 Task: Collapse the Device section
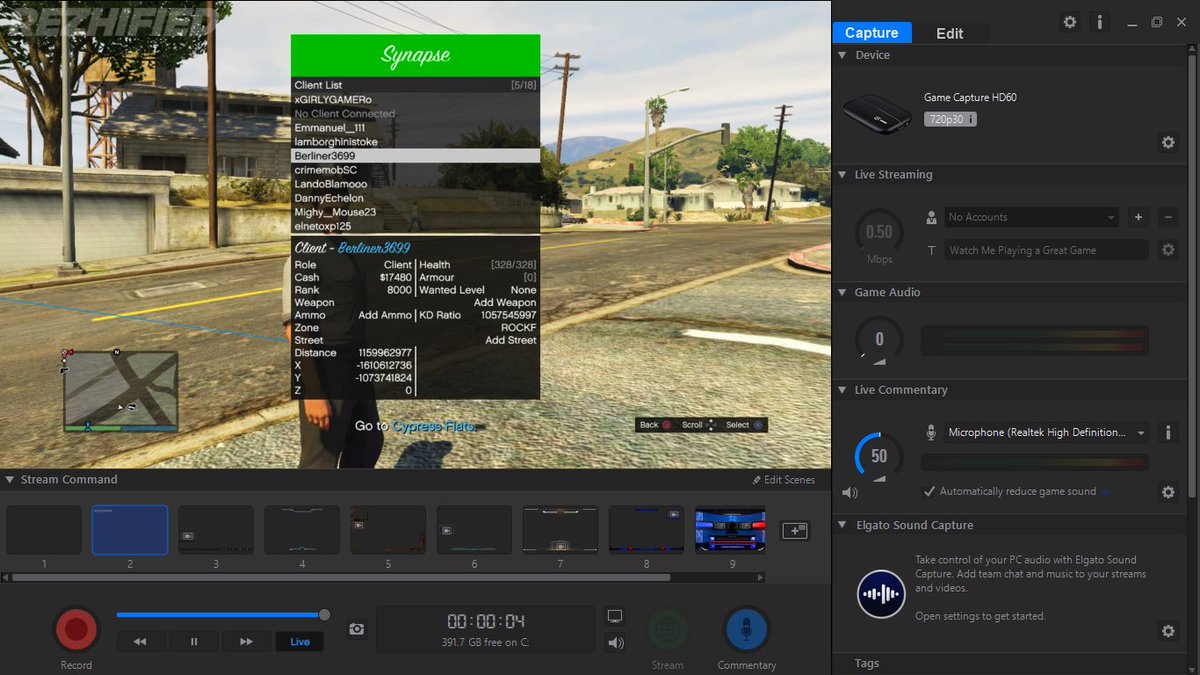pyautogui.click(x=842, y=55)
